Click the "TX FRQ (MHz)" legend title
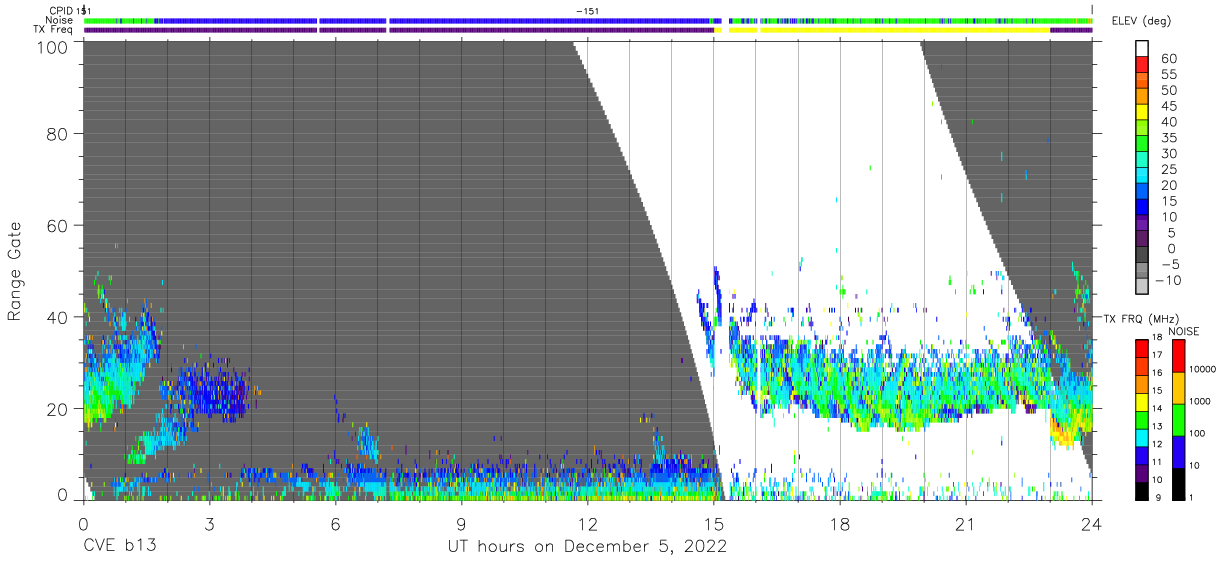The height and width of the screenshot is (567, 1228). click(1141, 318)
